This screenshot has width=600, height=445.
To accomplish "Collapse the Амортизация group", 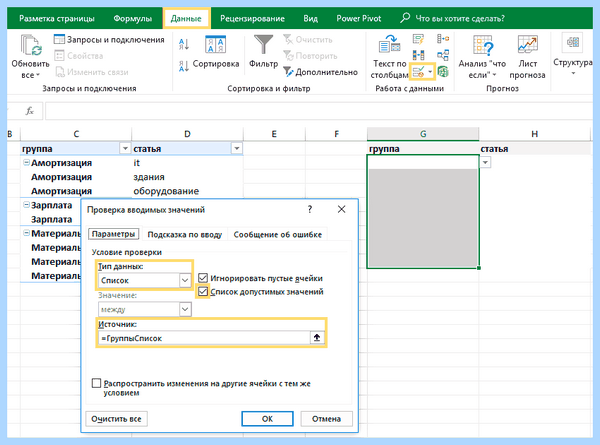I will tap(26, 163).
